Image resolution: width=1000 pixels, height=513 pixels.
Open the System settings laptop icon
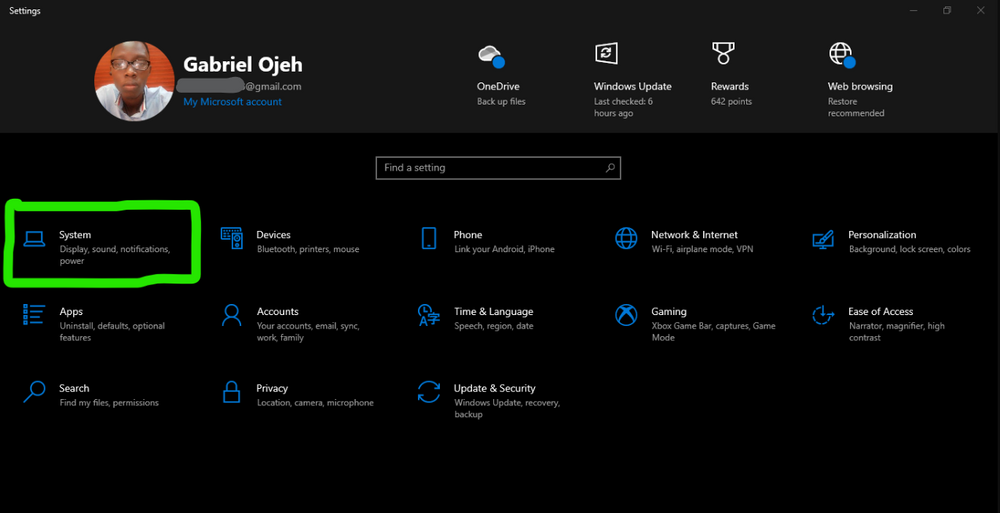click(34, 238)
